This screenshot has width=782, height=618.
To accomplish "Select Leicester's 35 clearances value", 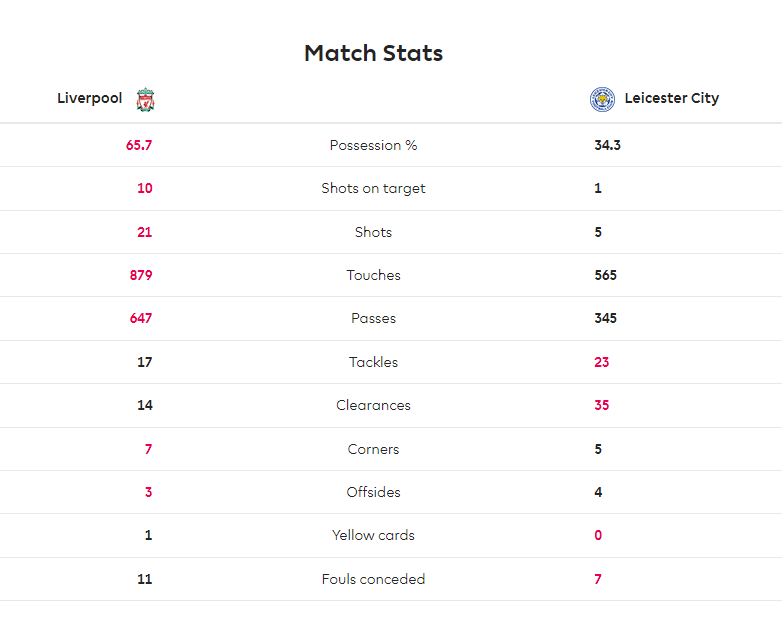I will tap(601, 405).
